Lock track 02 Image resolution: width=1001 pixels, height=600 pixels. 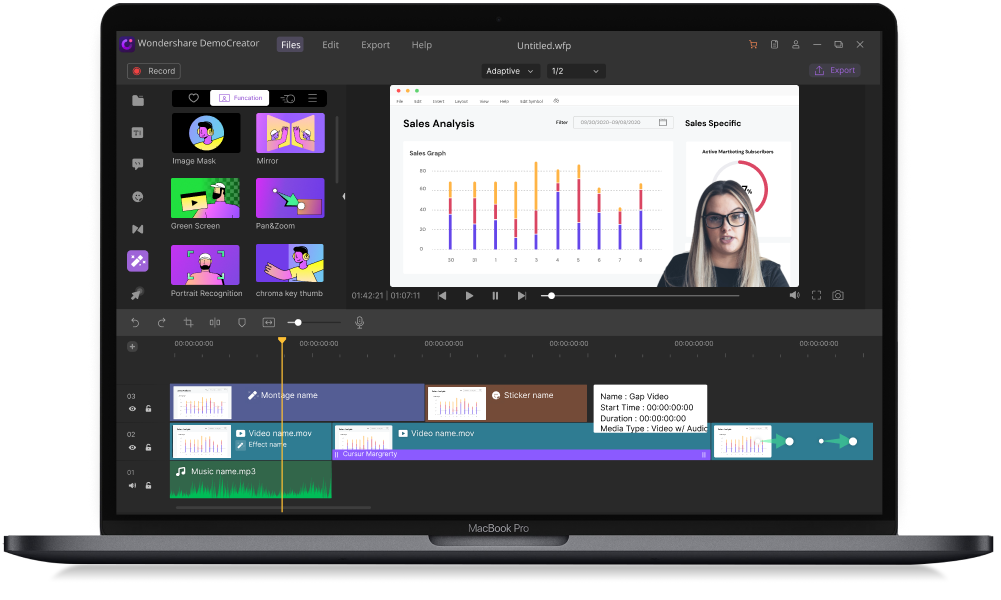tap(148, 447)
